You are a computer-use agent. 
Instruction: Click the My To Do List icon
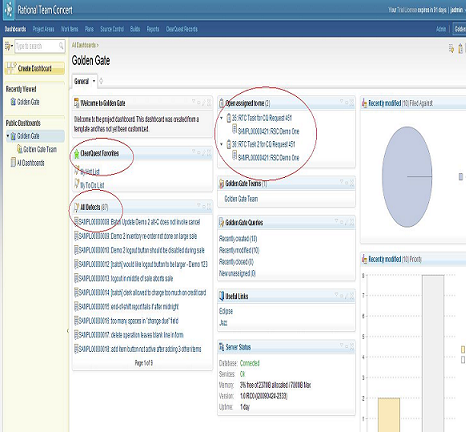point(77,184)
